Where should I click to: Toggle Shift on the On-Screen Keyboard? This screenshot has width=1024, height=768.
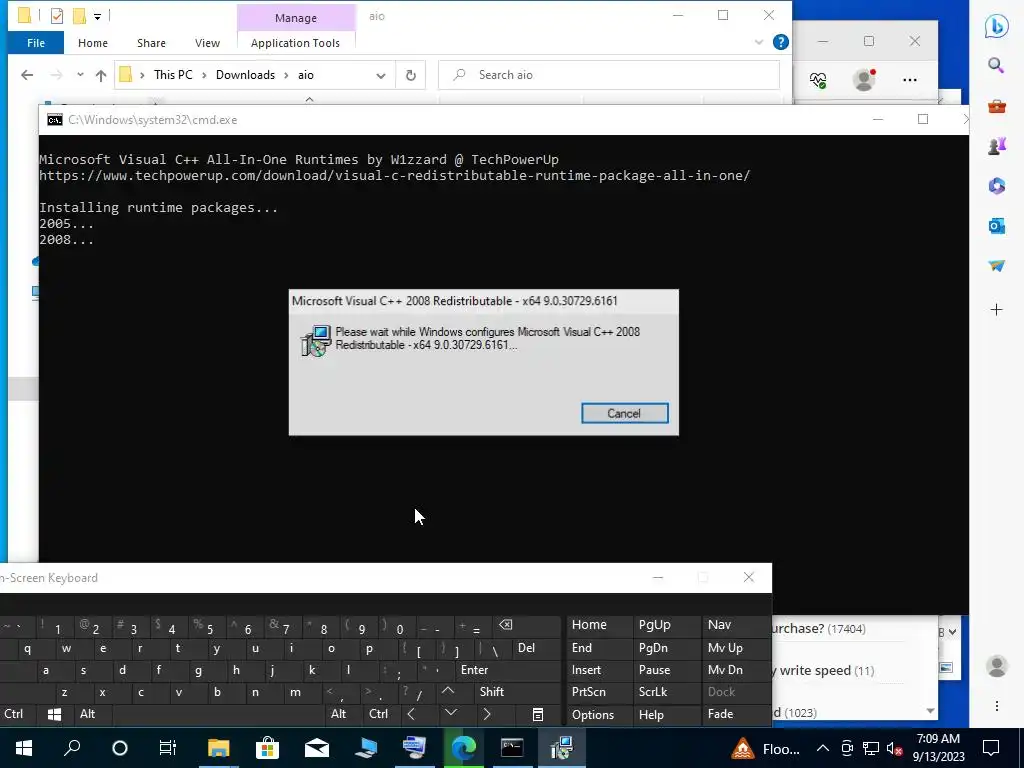tap(492, 692)
